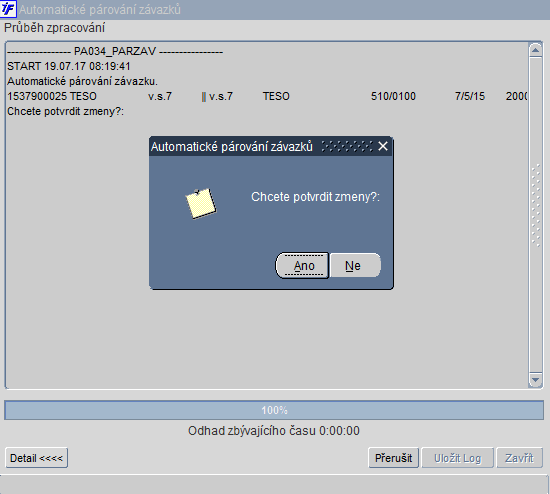550x494 pixels.
Task: Select the START 19.07.17 08:19:41 line
Action: pyautogui.click(x=69, y=66)
